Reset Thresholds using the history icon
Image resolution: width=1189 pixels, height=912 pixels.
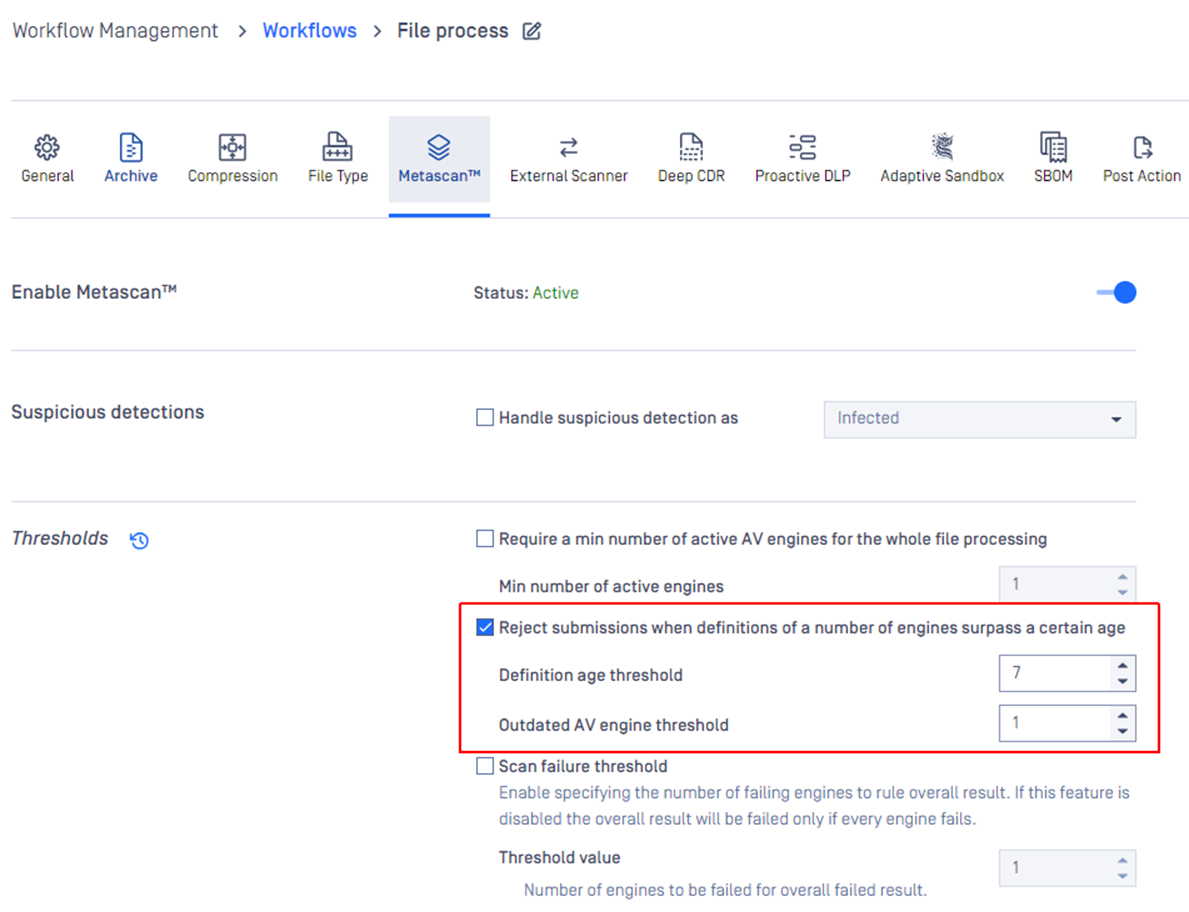click(x=139, y=540)
